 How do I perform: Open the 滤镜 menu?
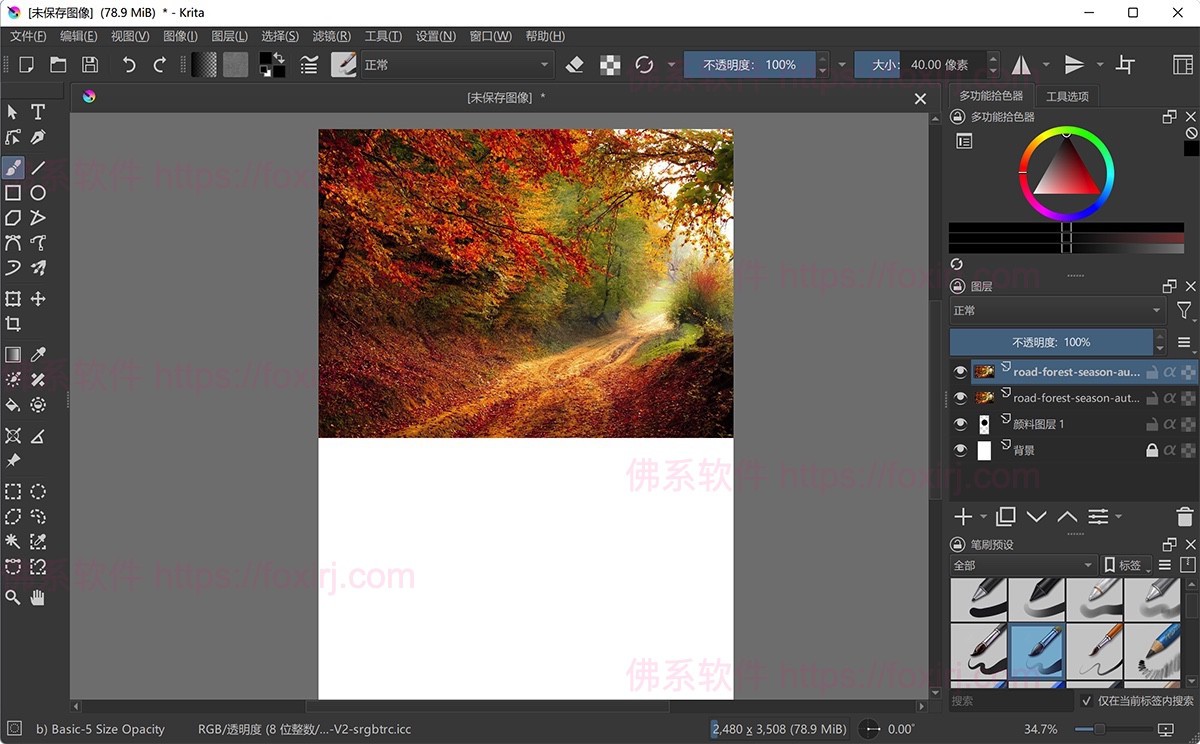click(330, 35)
